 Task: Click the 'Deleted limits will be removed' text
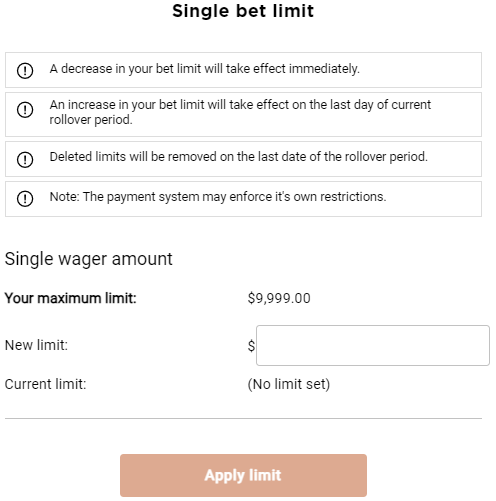(239, 157)
